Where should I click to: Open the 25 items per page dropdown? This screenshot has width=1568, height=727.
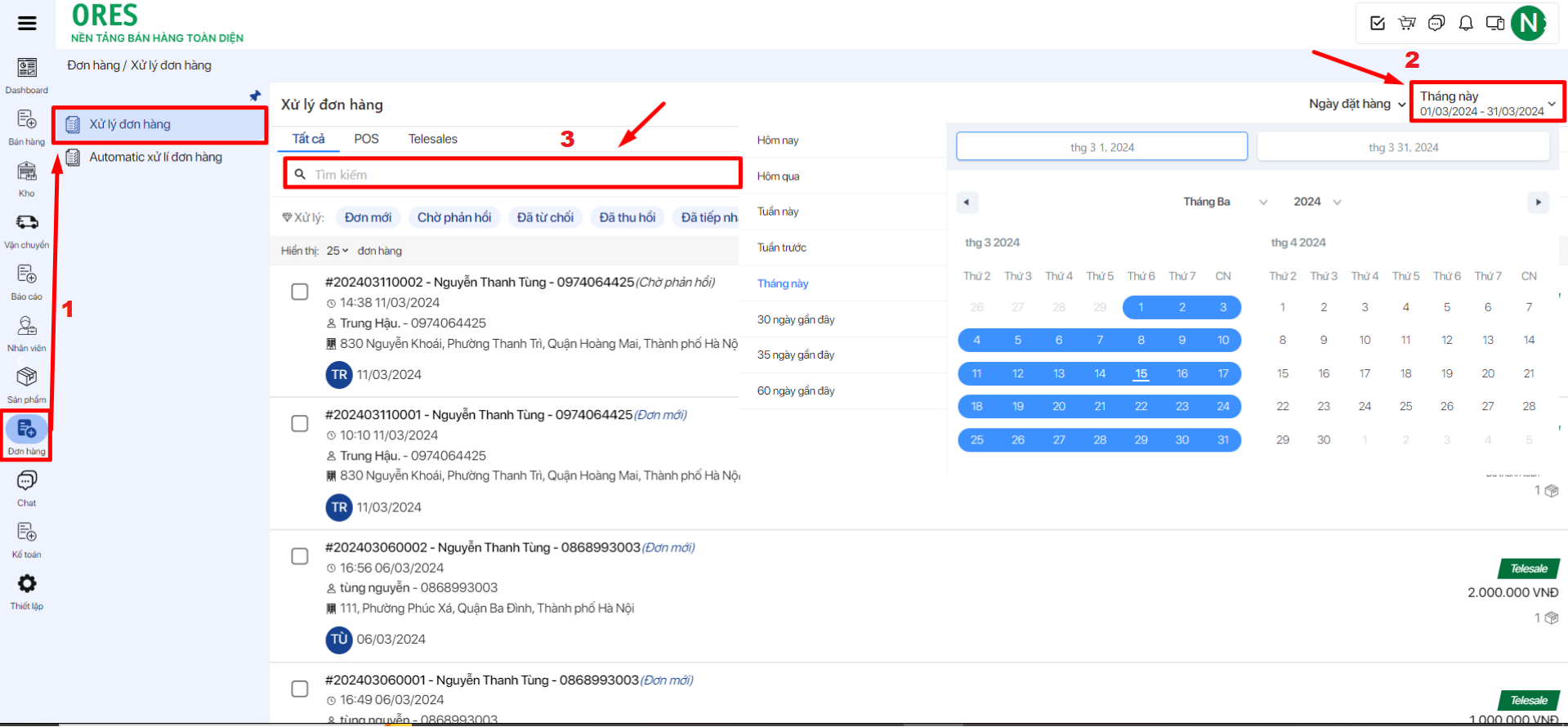pos(337,251)
